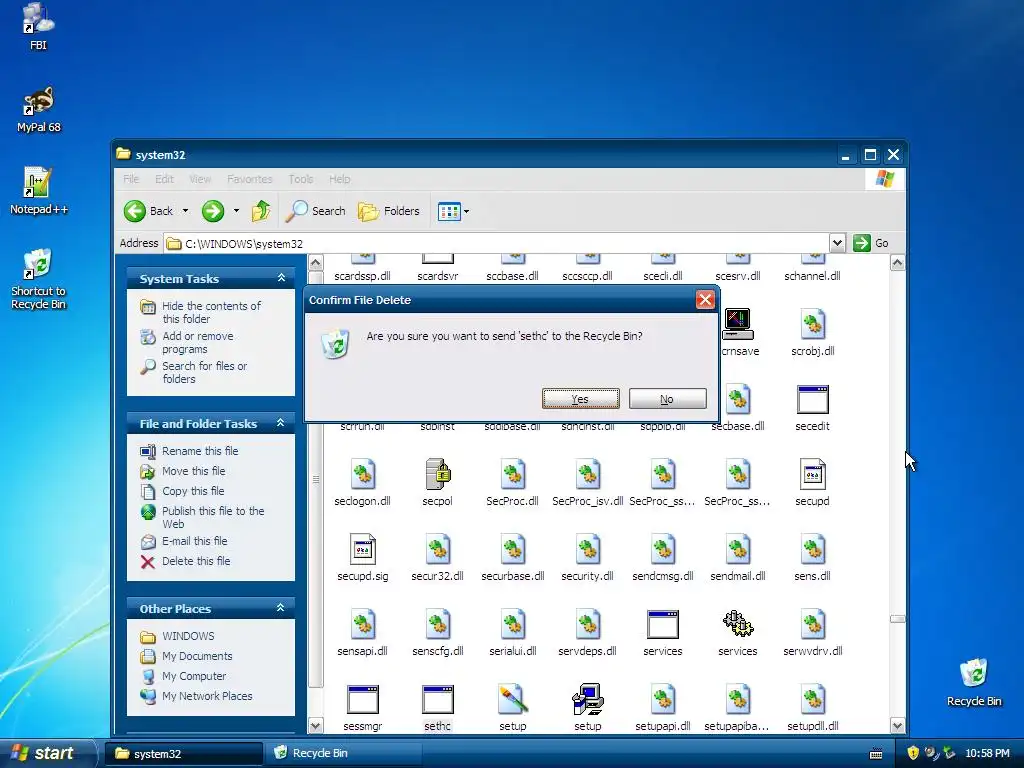Expand the Address bar dropdown
The height and width of the screenshot is (768, 1024).
coord(837,243)
